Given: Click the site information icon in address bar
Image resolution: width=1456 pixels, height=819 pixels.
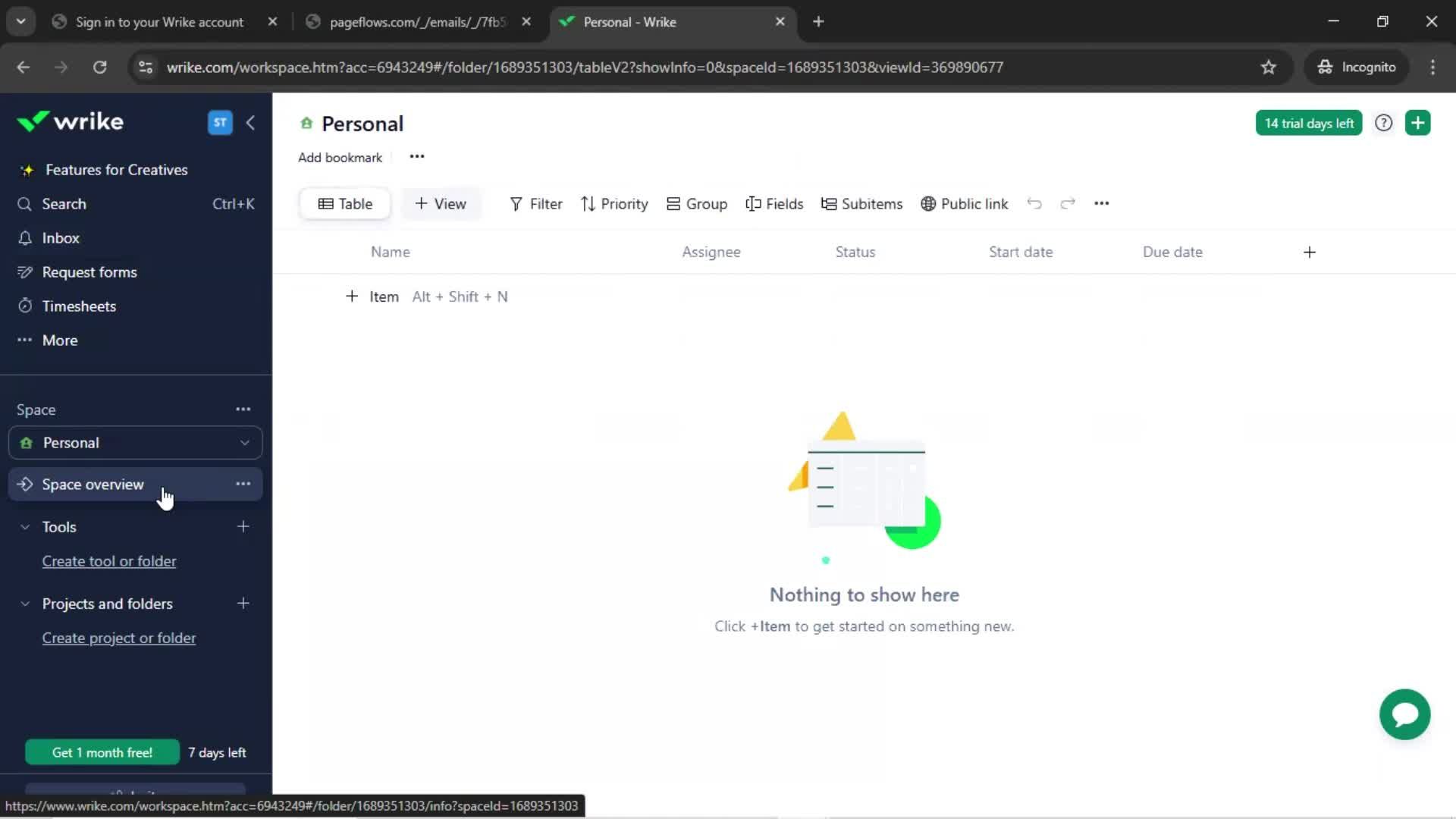Looking at the screenshot, I should pyautogui.click(x=146, y=67).
